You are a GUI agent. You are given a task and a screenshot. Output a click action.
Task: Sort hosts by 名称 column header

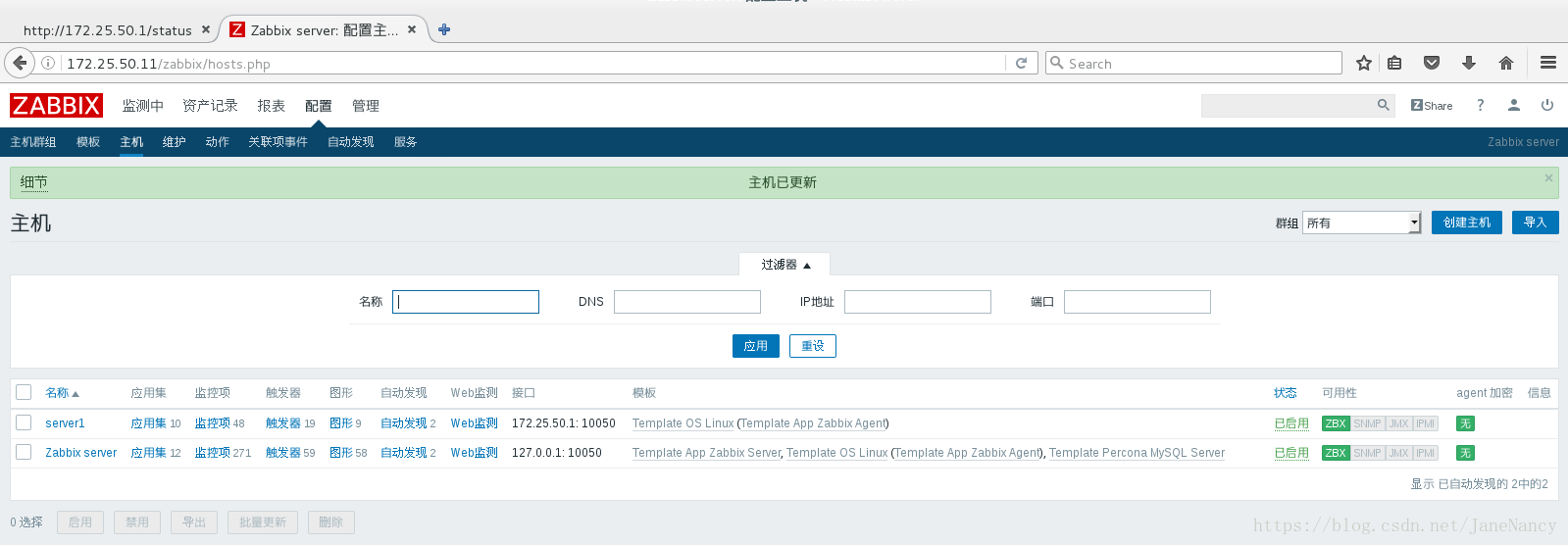coord(62,393)
